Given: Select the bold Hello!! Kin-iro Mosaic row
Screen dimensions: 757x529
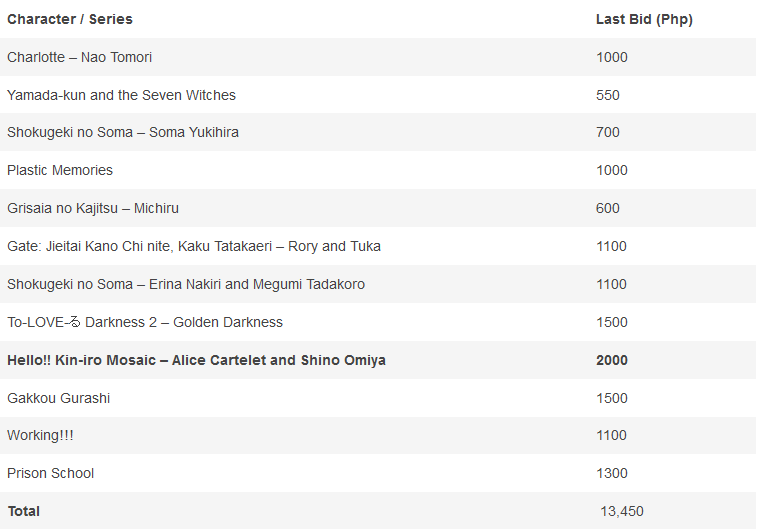Looking at the screenshot, I should click(196, 360).
